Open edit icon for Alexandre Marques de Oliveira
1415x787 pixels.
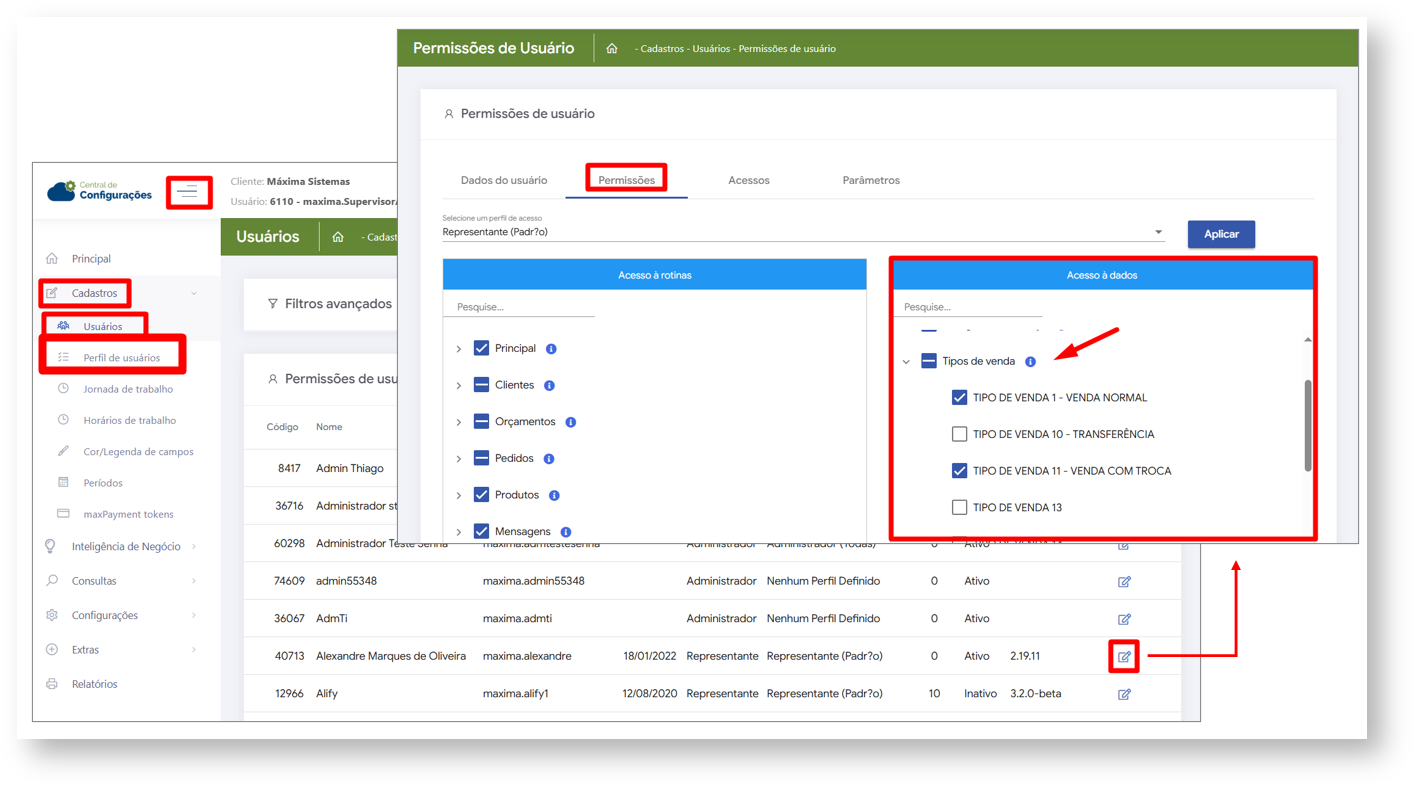click(x=1124, y=657)
